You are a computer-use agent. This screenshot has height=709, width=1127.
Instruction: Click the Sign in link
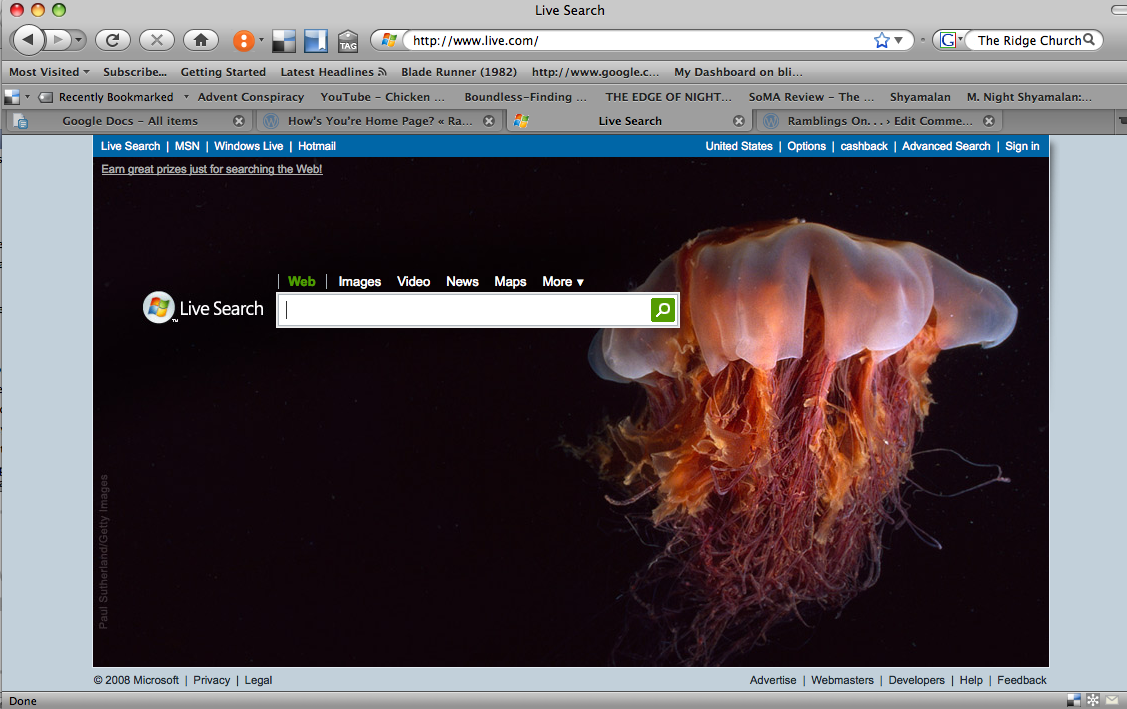click(1022, 146)
